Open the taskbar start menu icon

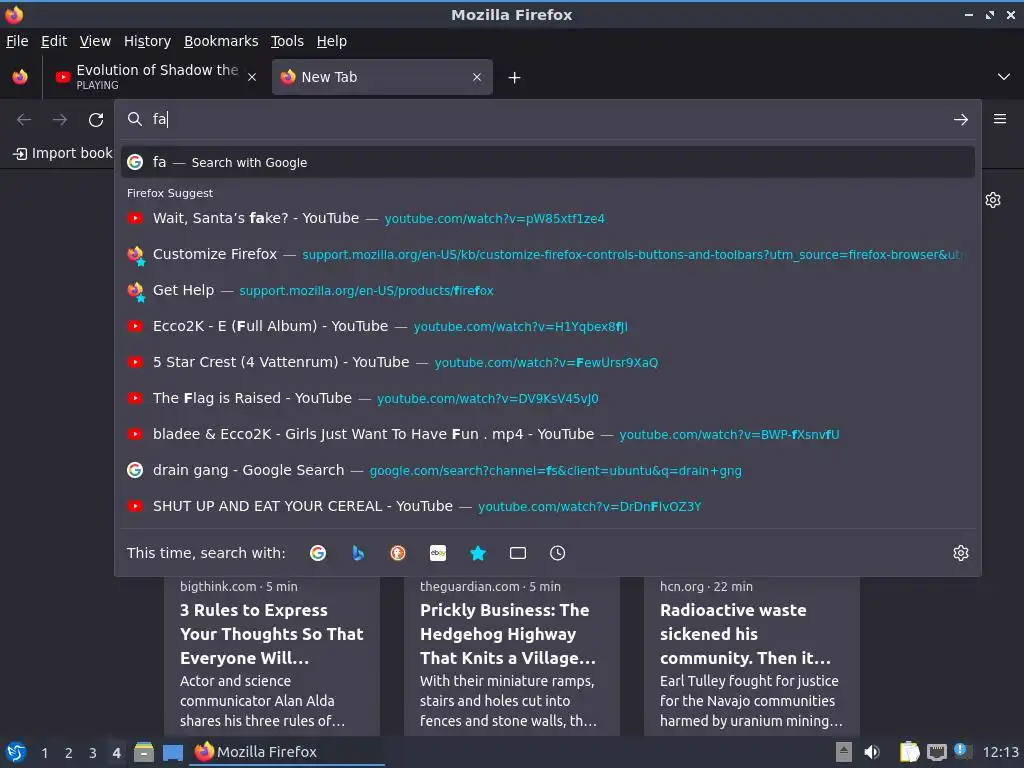[16, 752]
